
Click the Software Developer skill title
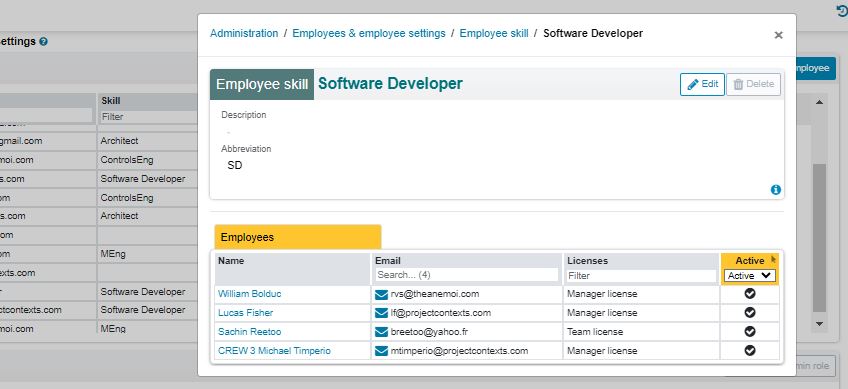coord(390,84)
